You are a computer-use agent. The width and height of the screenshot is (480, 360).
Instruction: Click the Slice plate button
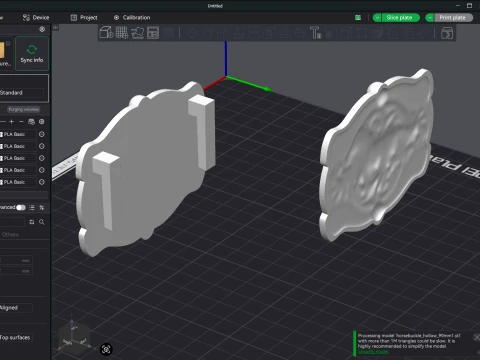(399, 17)
